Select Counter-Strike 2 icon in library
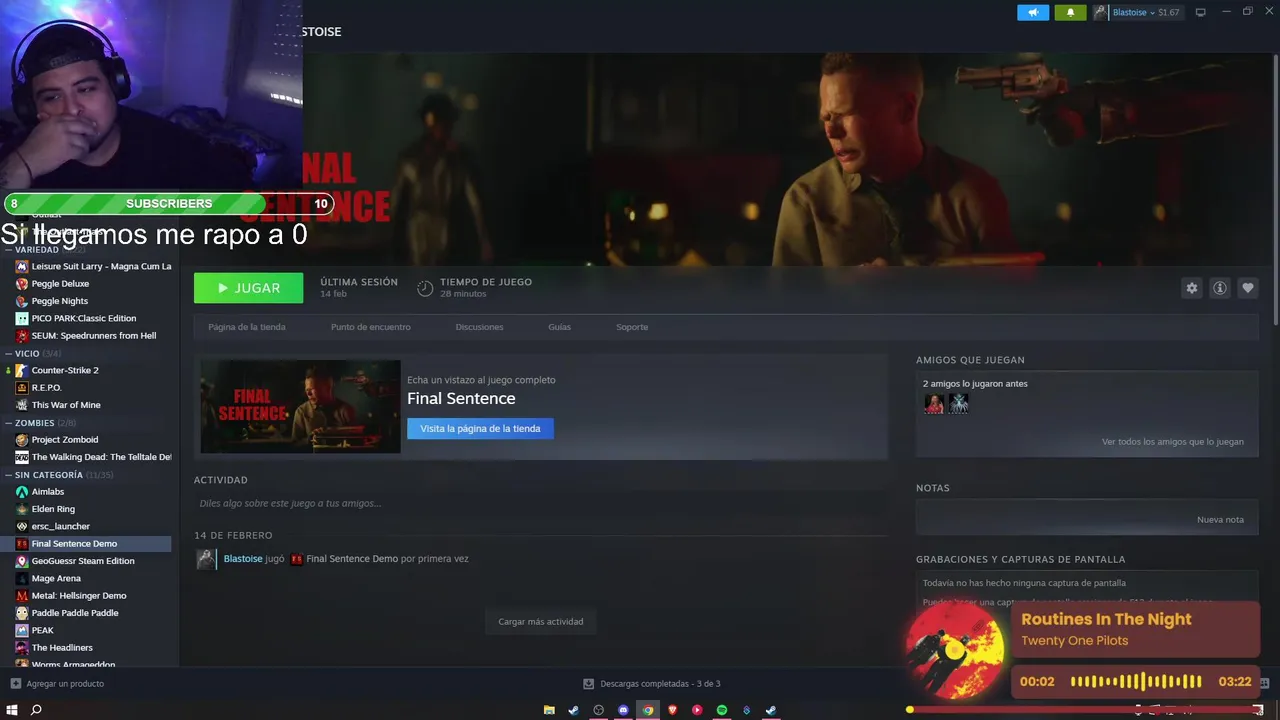The image size is (1280, 720). tap(22, 370)
